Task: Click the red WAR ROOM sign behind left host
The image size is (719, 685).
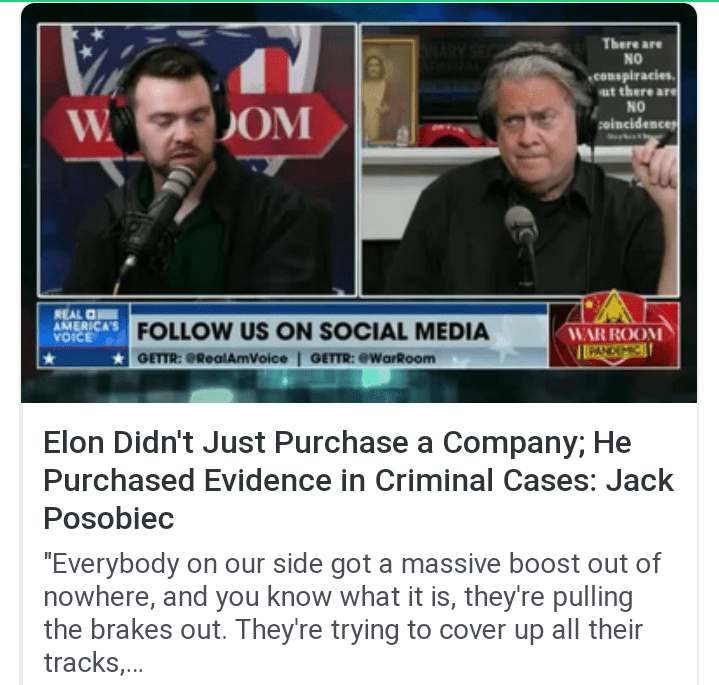Action: pos(195,127)
